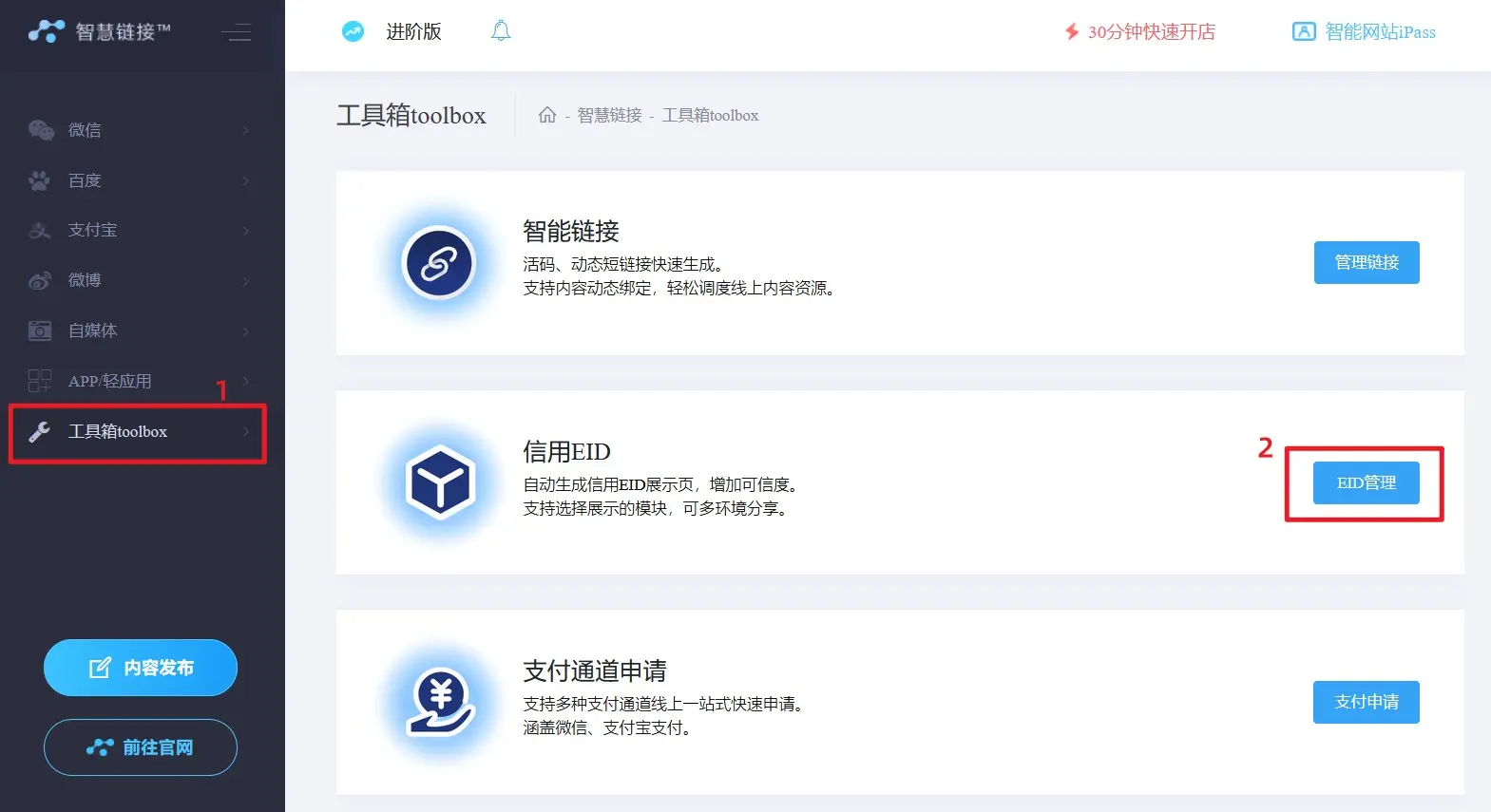Click the 管理链接 button

tap(1366, 262)
